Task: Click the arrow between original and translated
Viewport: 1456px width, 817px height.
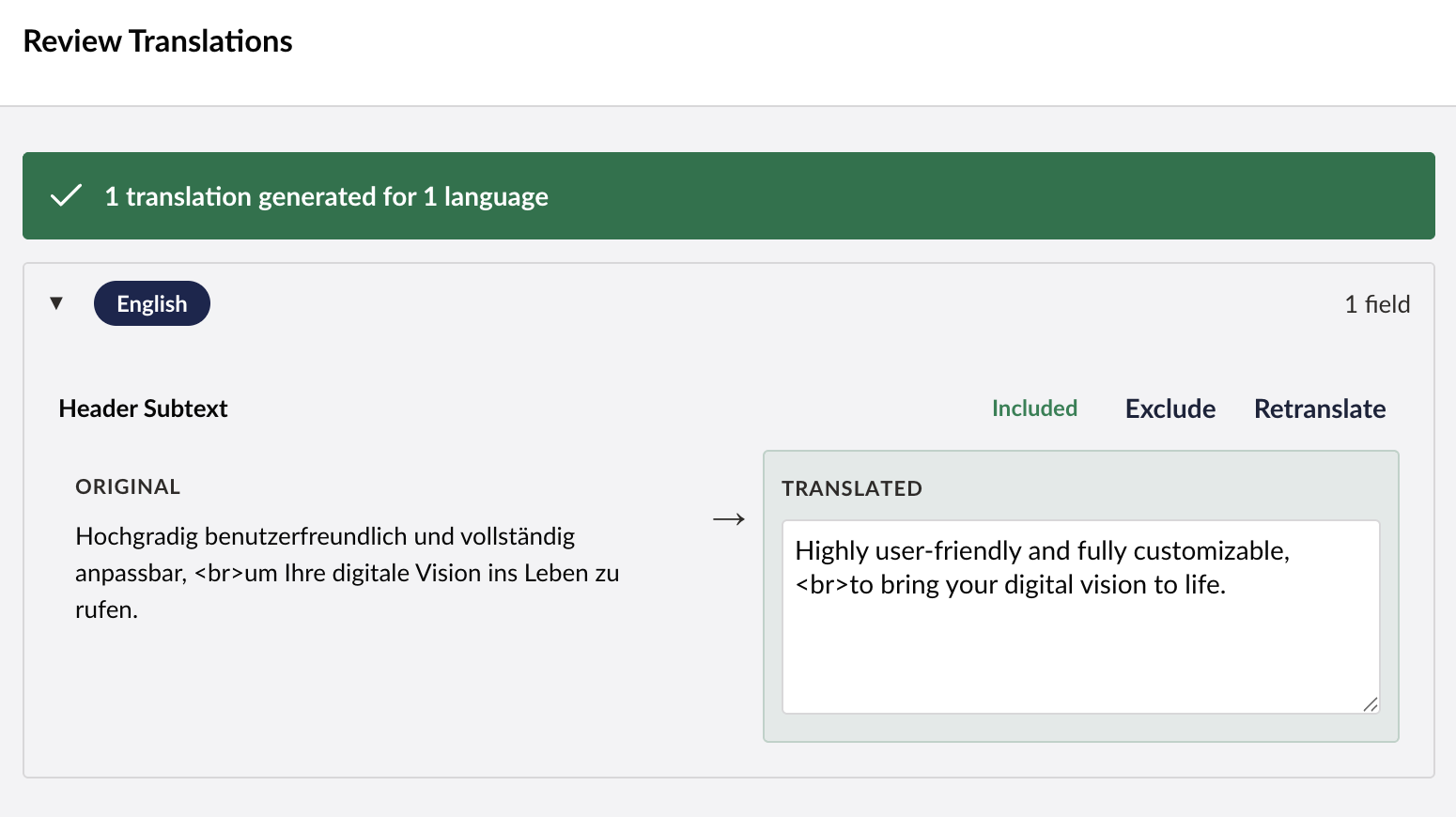Action: coord(728,519)
